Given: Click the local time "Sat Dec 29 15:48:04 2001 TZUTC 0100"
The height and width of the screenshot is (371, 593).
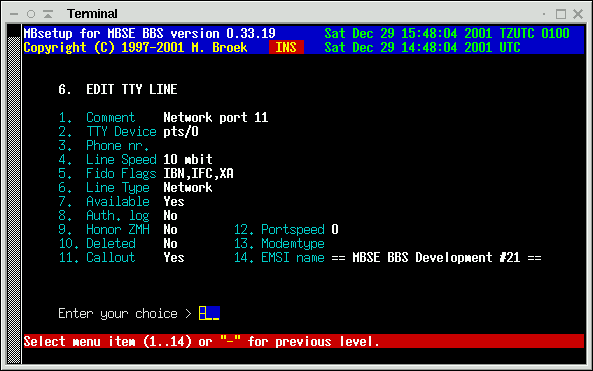Looking at the screenshot, I should pos(447,34).
